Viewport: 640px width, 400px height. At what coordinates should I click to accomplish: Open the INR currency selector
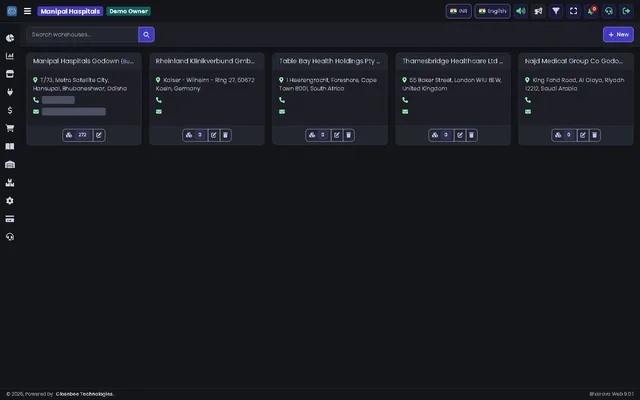click(x=458, y=11)
